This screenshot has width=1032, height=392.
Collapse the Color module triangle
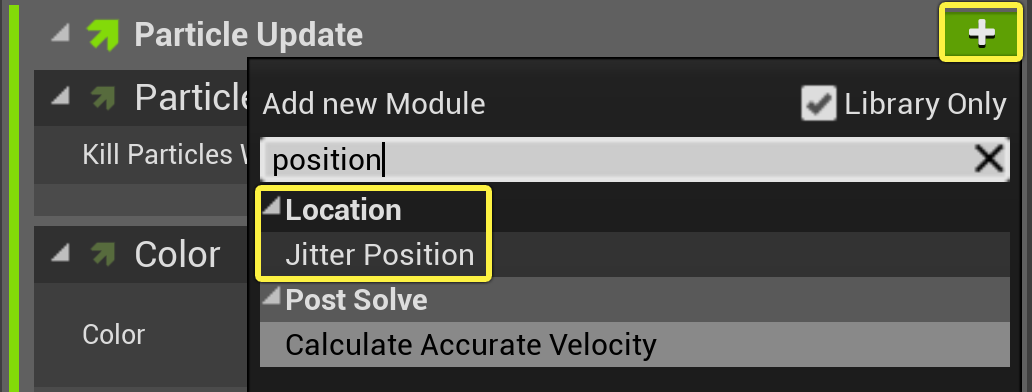click(x=61, y=253)
